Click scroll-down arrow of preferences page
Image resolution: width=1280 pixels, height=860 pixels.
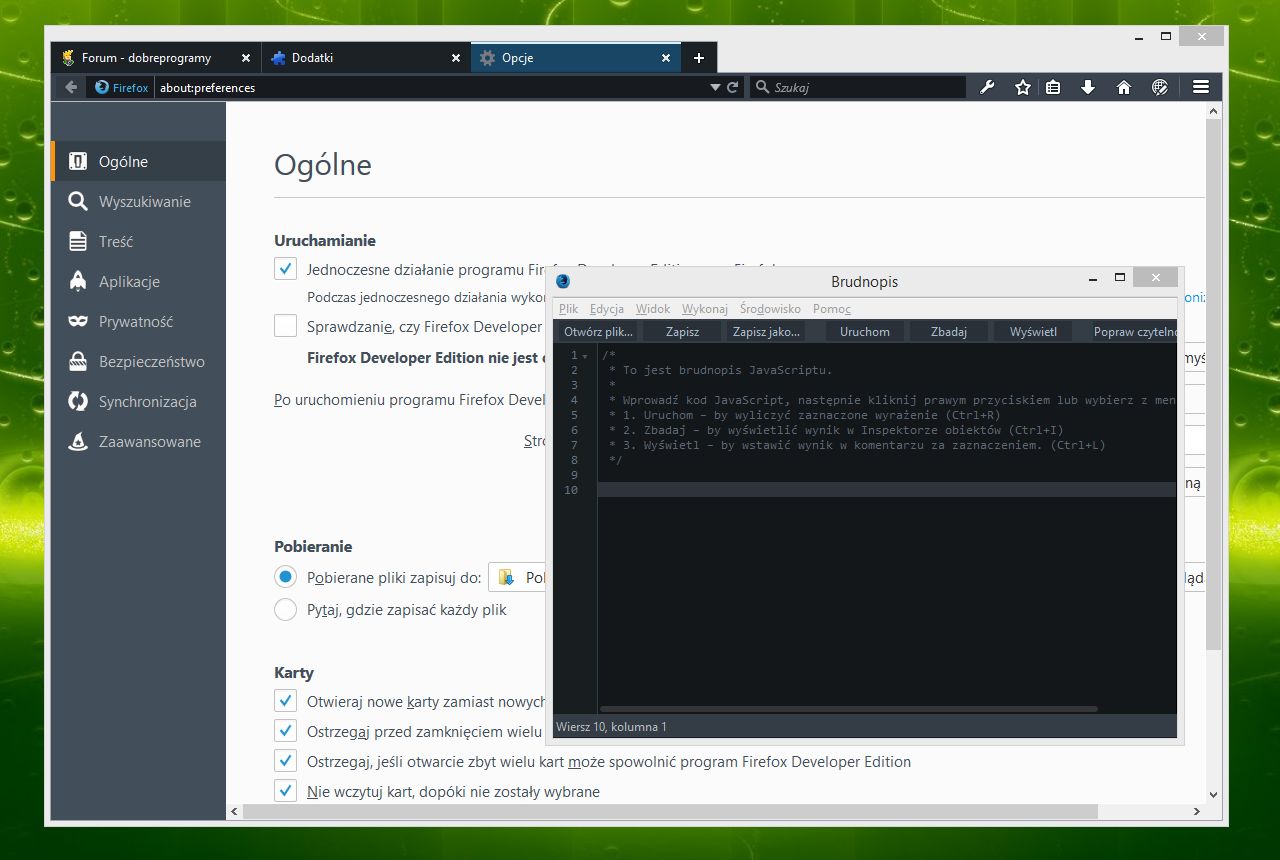(x=1214, y=795)
